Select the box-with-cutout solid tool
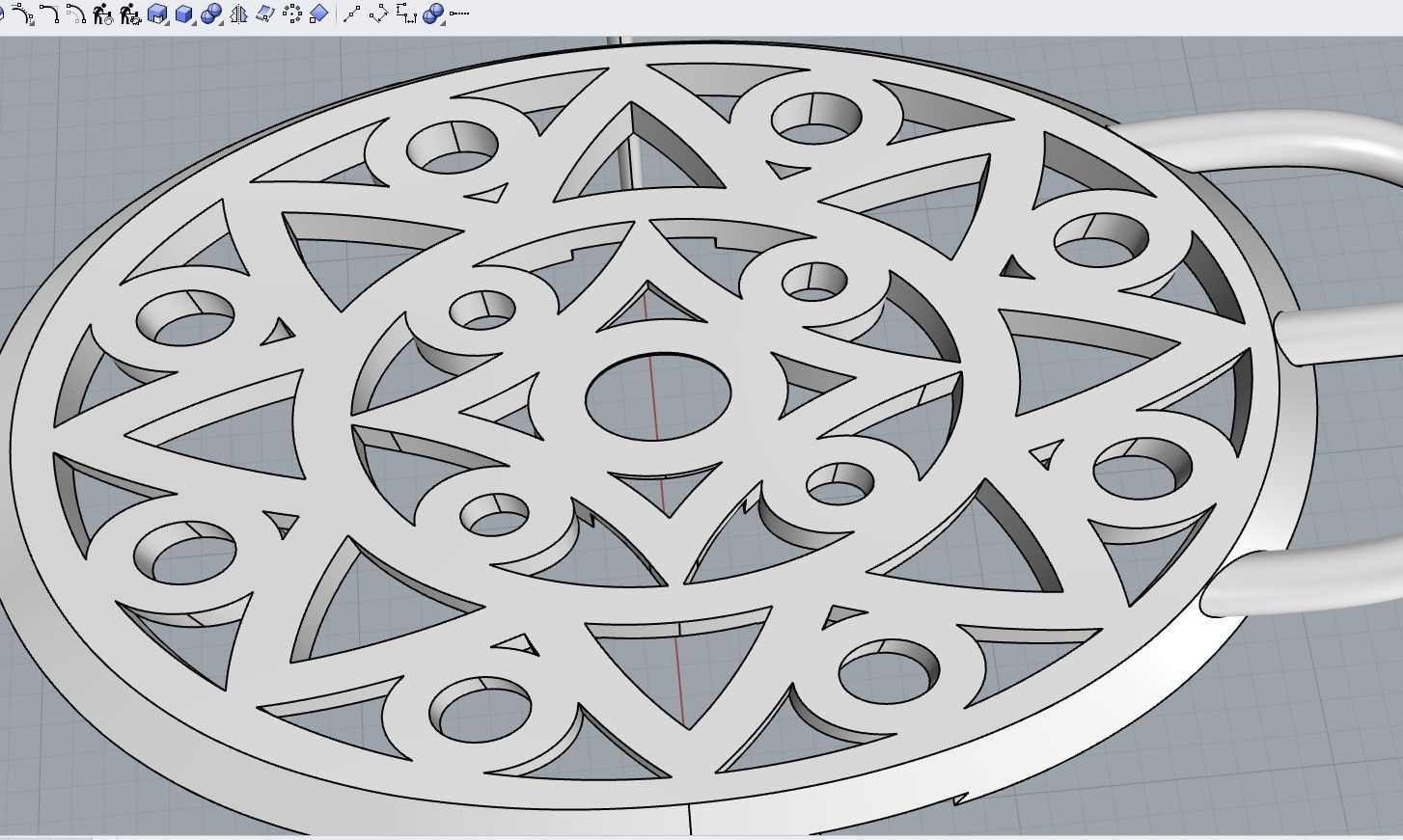This screenshot has width=1403, height=840. (157, 14)
